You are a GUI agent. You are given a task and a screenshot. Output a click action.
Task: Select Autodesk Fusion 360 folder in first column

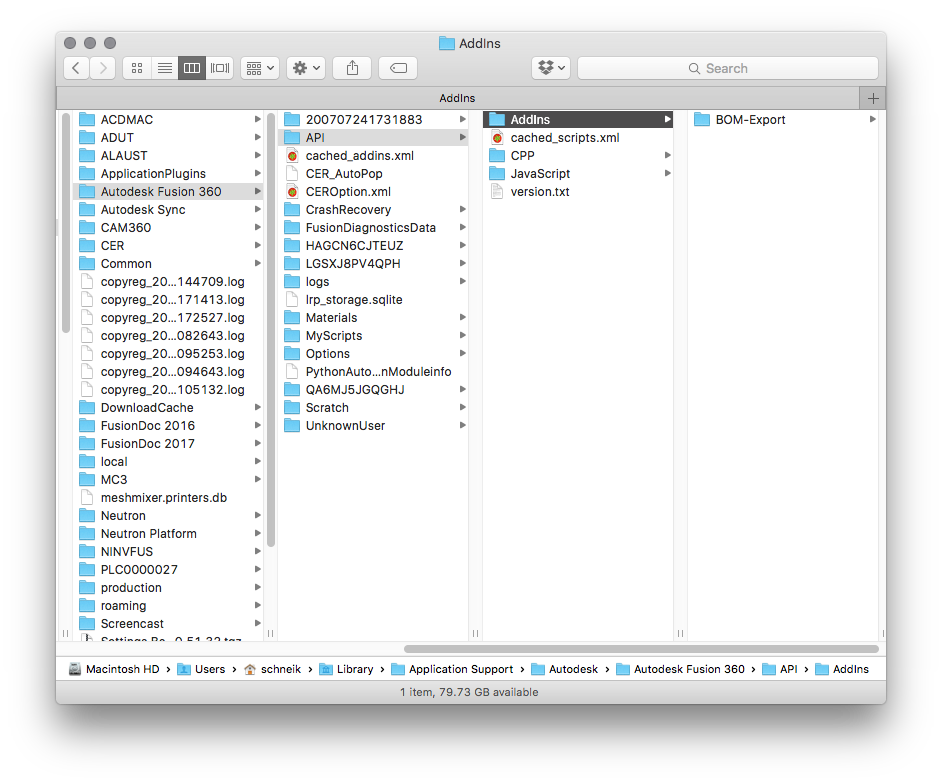pyautogui.click(x=168, y=192)
